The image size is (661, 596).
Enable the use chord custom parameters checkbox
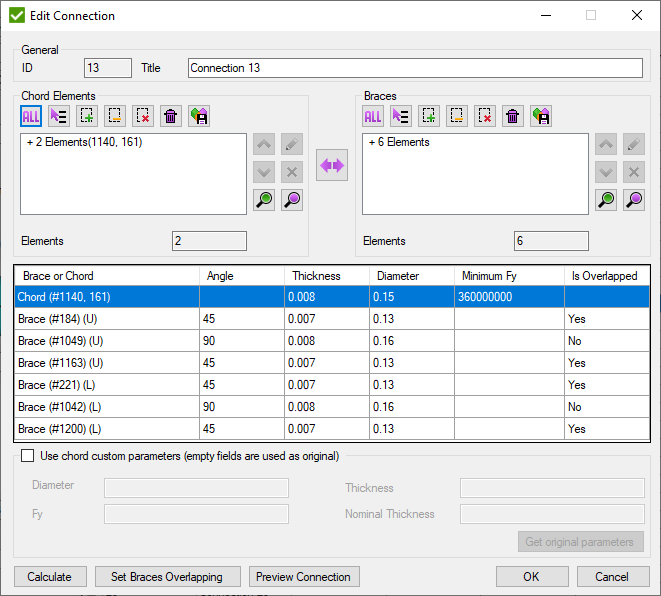point(27,456)
